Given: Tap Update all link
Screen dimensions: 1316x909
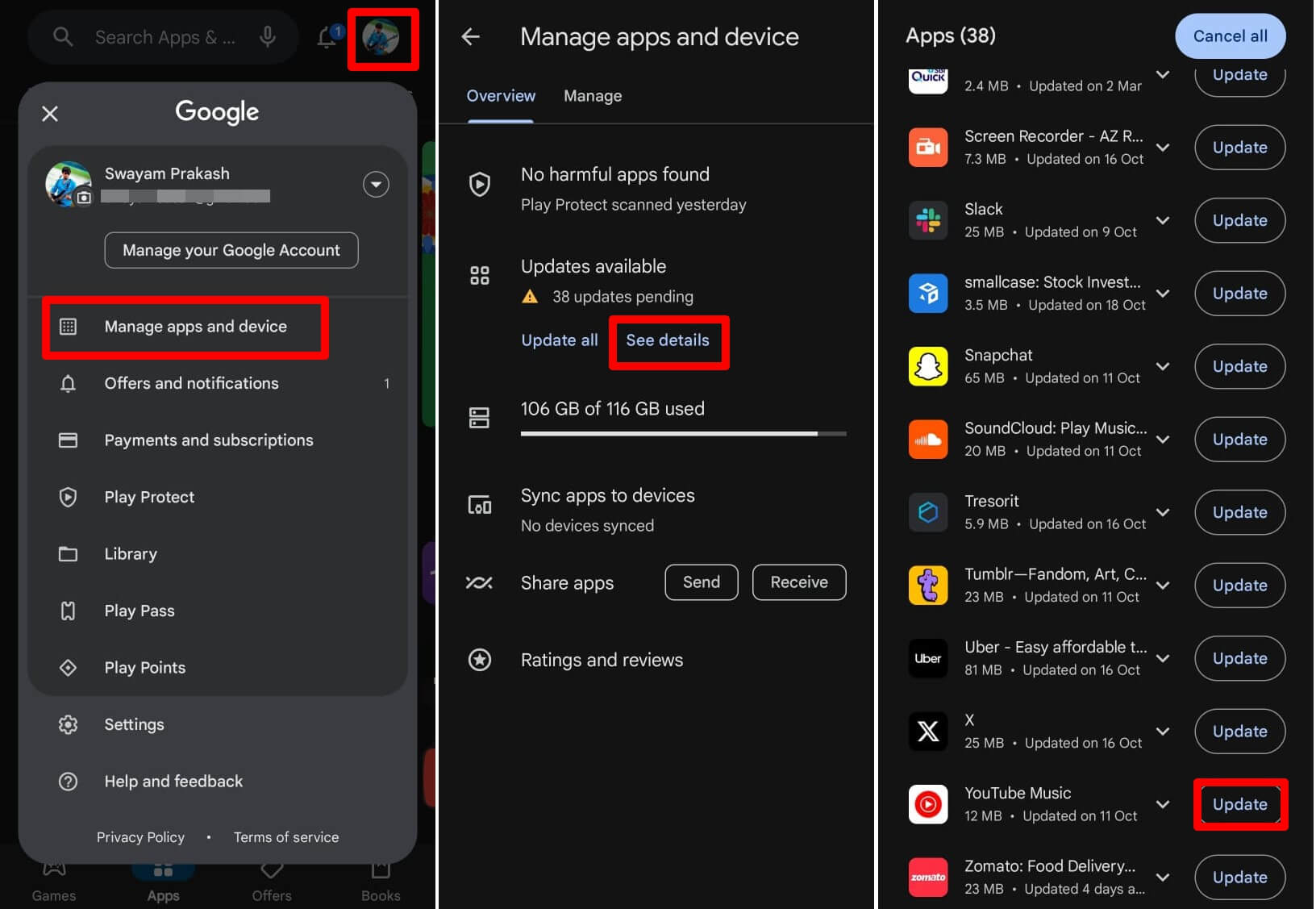Looking at the screenshot, I should [x=560, y=340].
